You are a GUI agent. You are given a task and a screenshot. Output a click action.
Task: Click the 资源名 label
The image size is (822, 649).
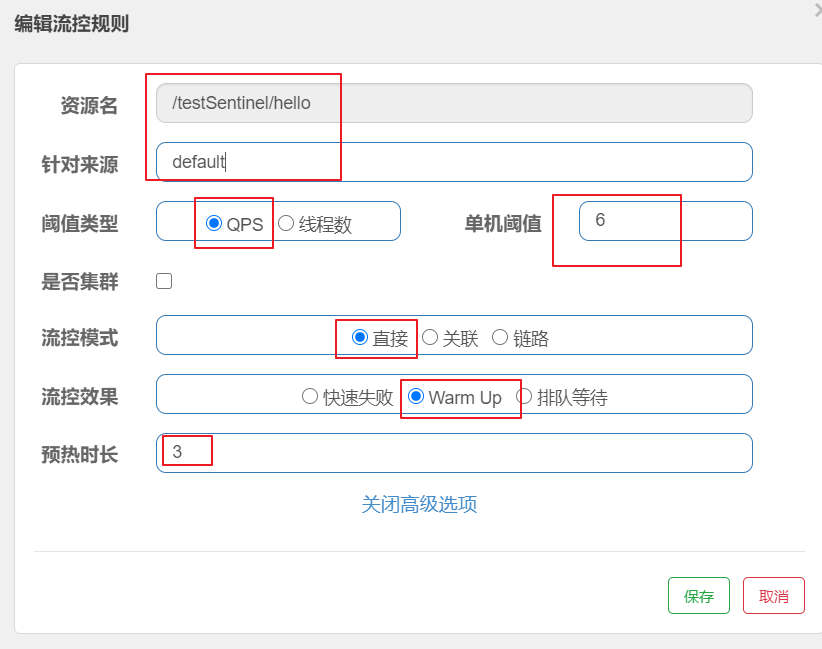pos(89,105)
